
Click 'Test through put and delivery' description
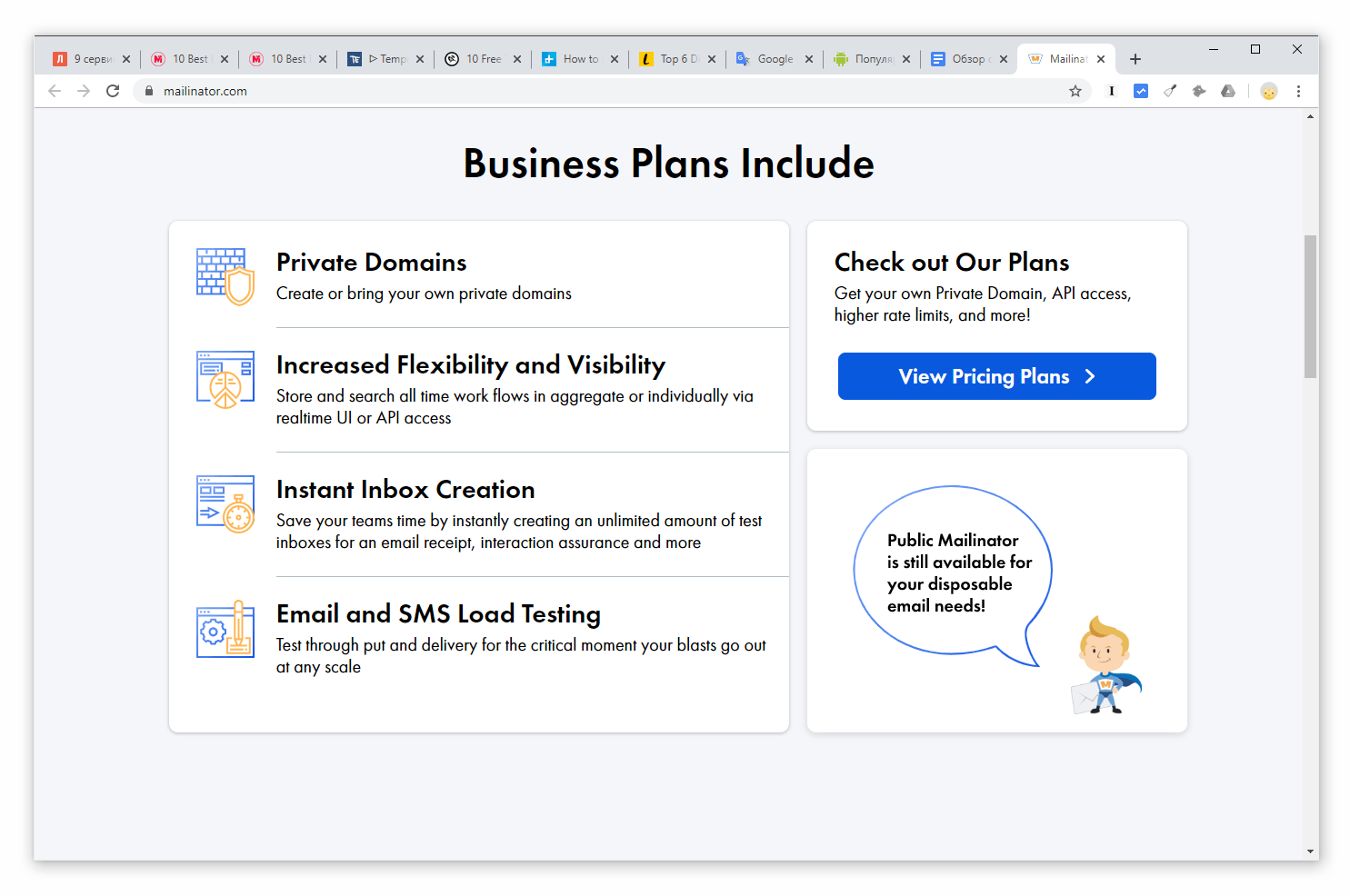pos(521,656)
